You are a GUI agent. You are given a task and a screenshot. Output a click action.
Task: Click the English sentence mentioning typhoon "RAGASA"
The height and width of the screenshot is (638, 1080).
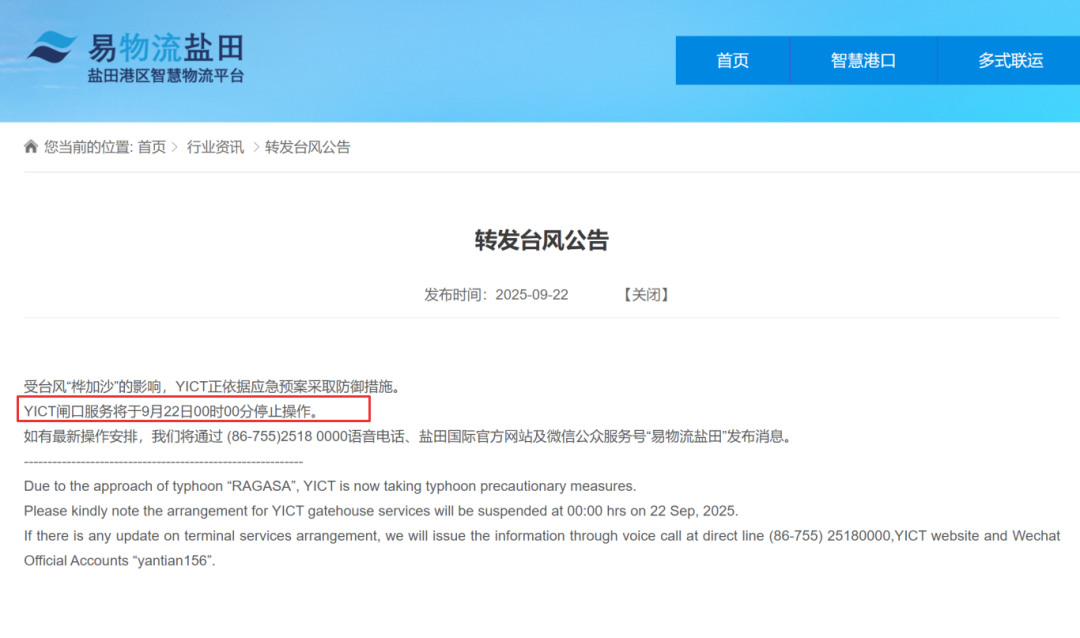pos(330,486)
